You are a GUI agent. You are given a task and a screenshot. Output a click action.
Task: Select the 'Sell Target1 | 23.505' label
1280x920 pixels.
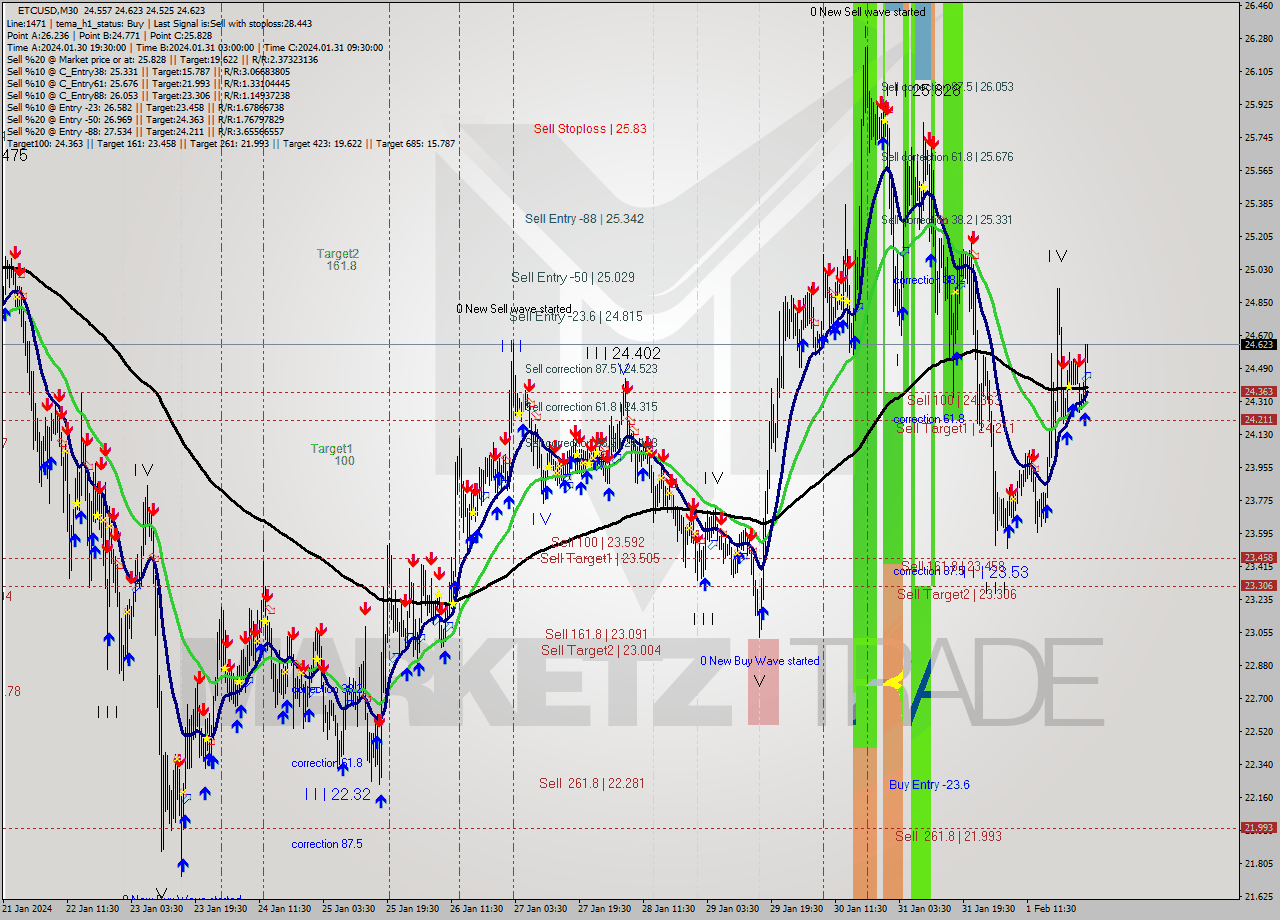click(600, 558)
